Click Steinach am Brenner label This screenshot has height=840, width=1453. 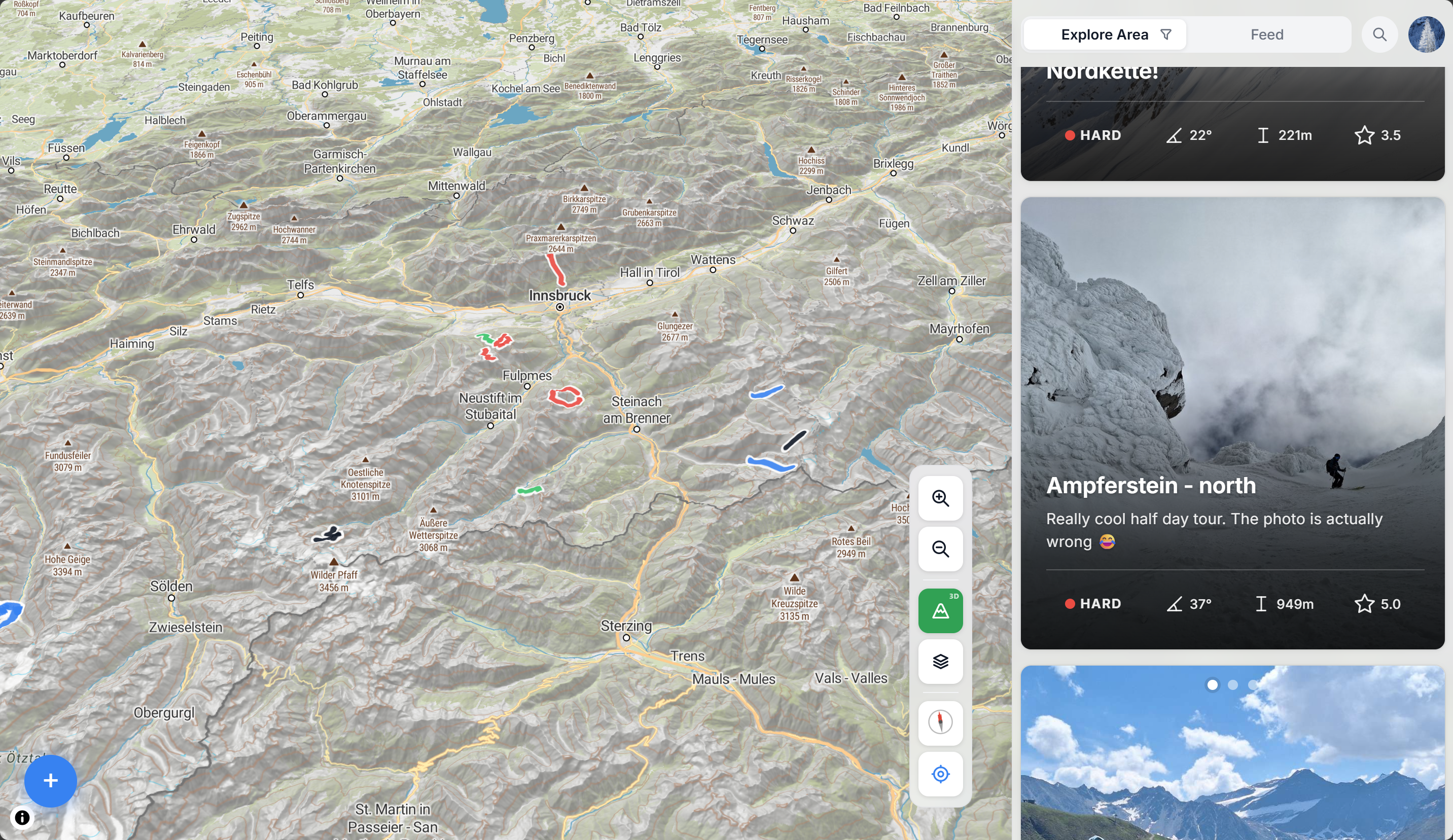[x=636, y=410]
